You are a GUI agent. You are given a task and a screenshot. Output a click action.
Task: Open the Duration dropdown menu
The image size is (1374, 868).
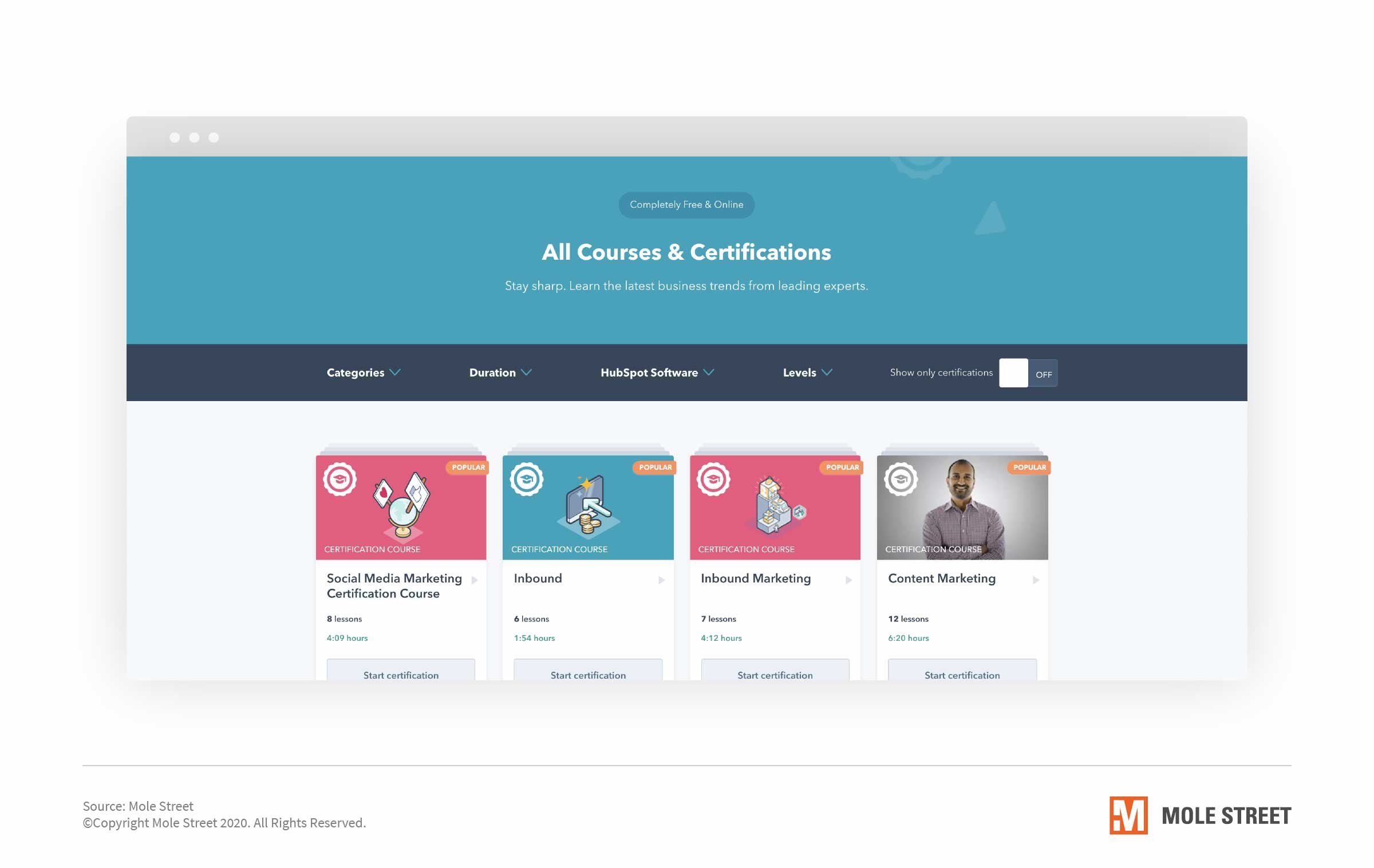500,372
